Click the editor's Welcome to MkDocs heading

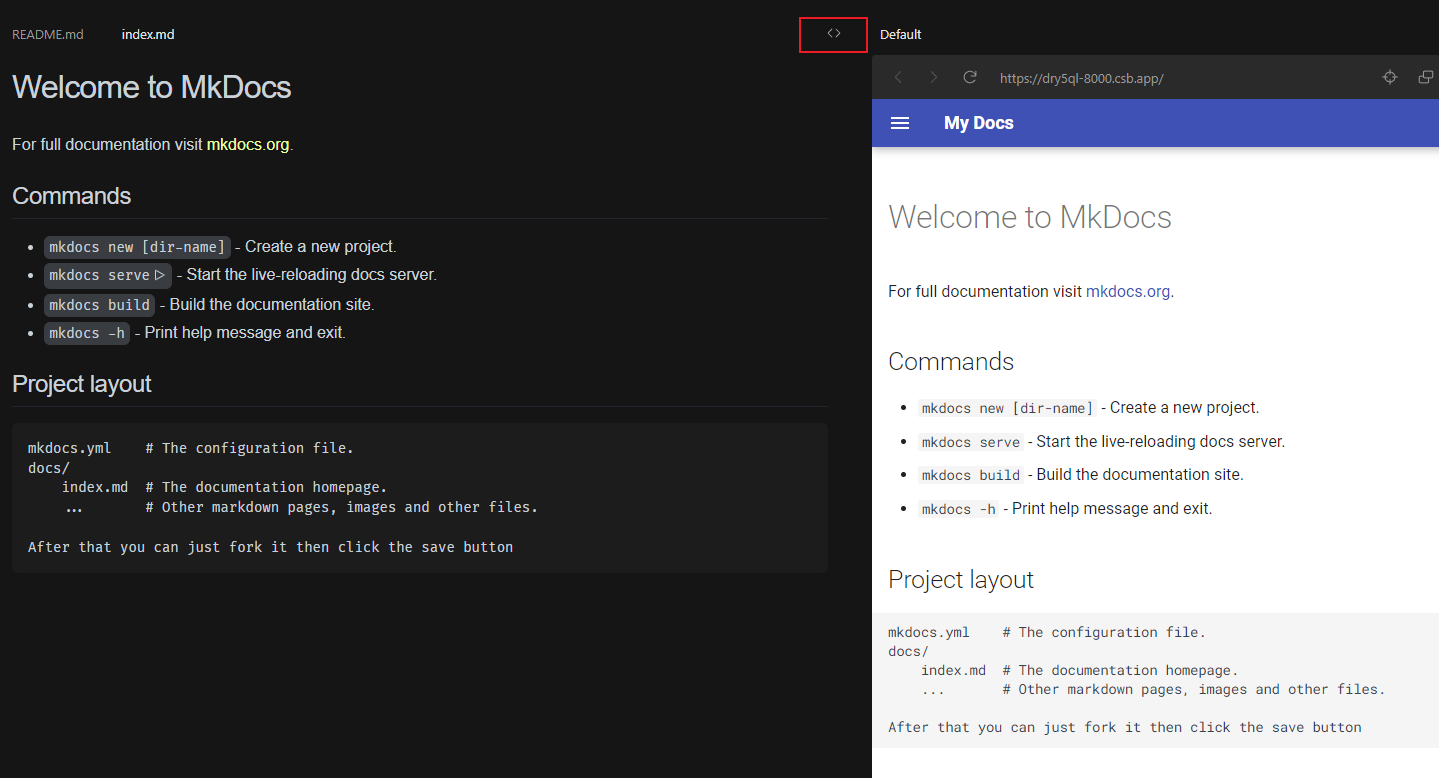coord(152,87)
